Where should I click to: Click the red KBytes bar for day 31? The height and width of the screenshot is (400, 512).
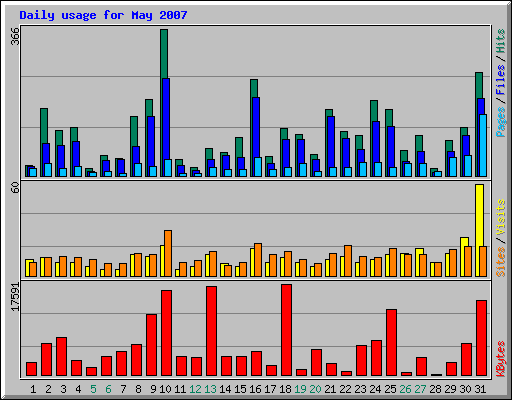click(x=481, y=338)
